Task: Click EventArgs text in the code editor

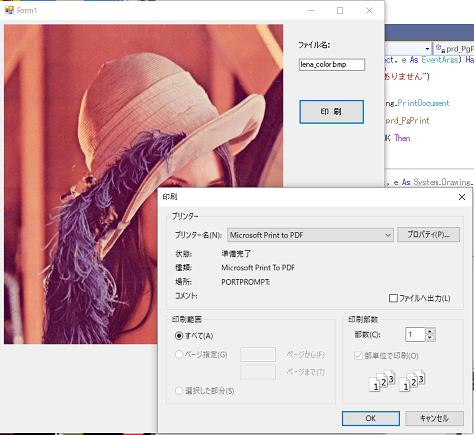Action: (x=440, y=60)
